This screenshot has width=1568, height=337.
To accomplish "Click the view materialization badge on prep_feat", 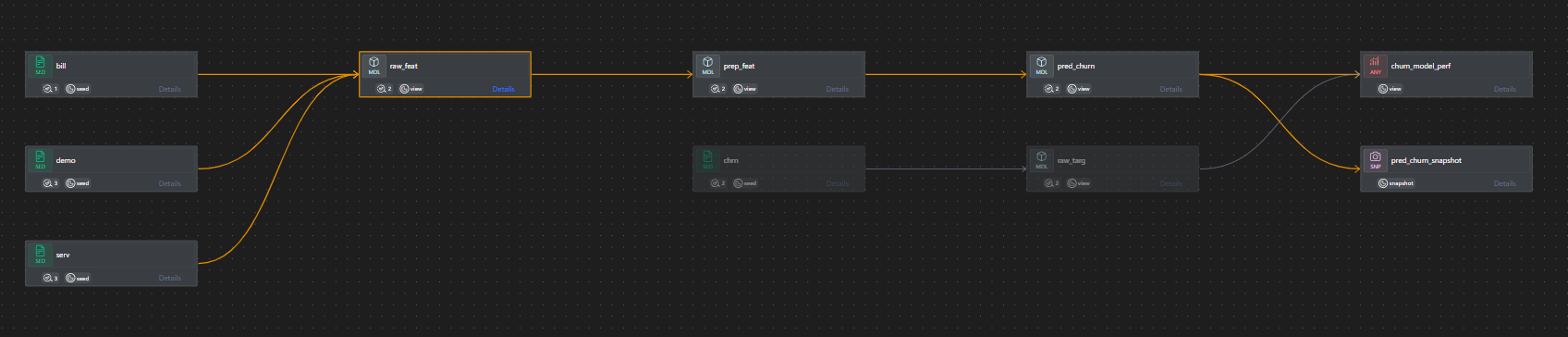I will [744, 89].
